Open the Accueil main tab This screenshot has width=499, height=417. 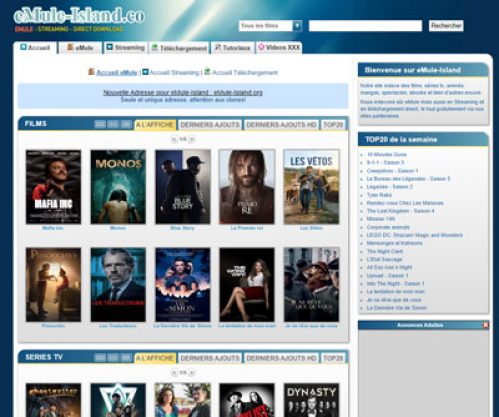[35, 48]
